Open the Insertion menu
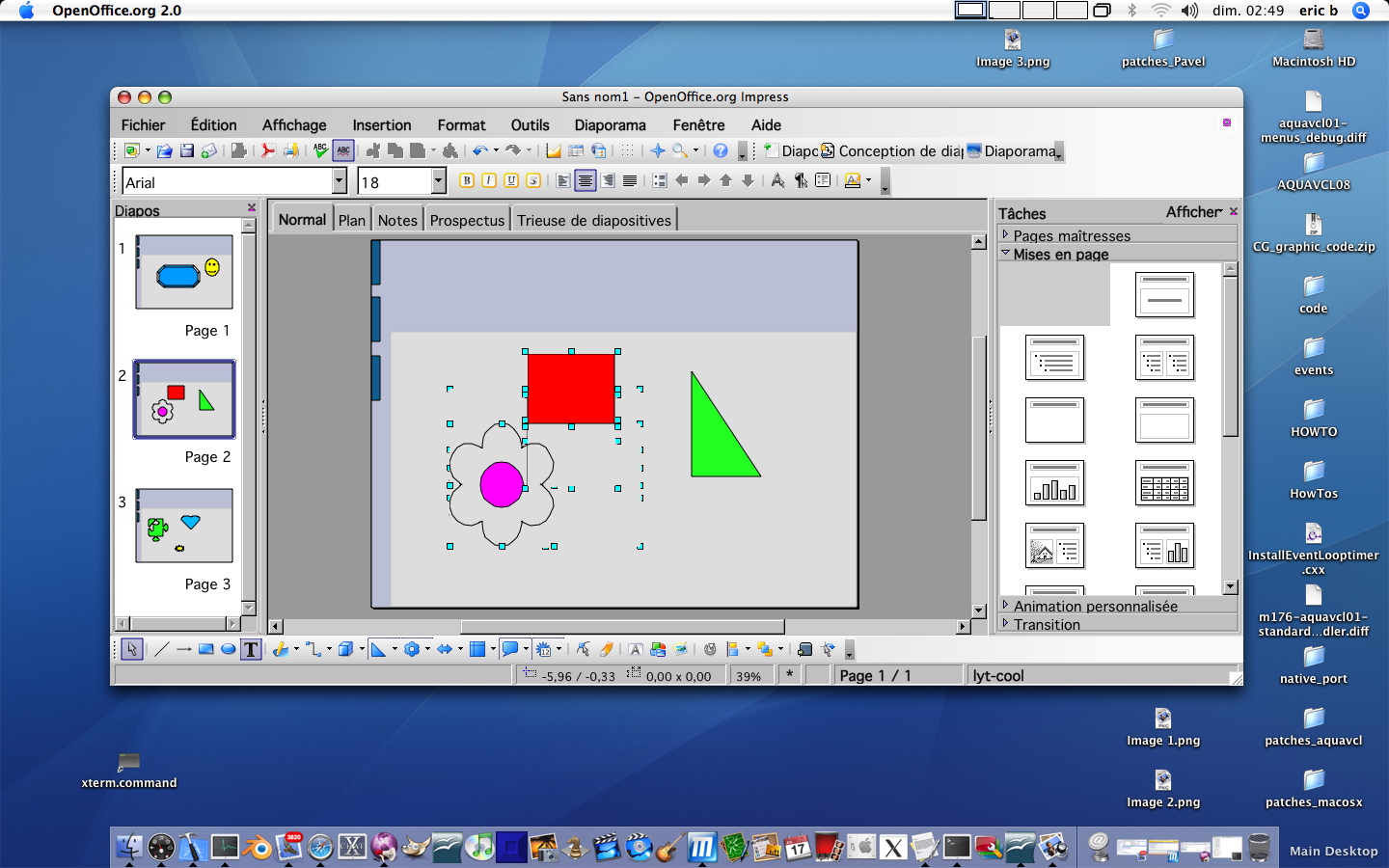The width and height of the screenshot is (1389, 868). pyautogui.click(x=382, y=125)
